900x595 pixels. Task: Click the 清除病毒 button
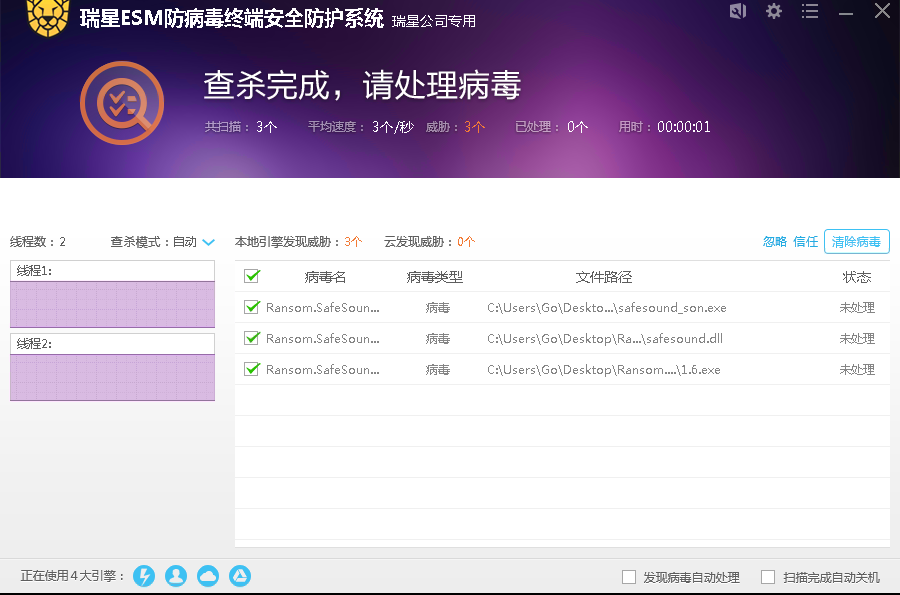point(856,242)
